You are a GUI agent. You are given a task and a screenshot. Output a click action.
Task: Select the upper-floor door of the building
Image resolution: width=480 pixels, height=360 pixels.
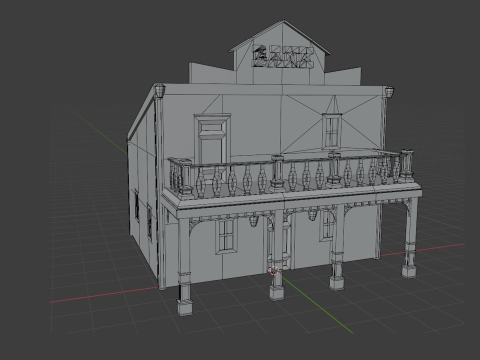(212, 149)
